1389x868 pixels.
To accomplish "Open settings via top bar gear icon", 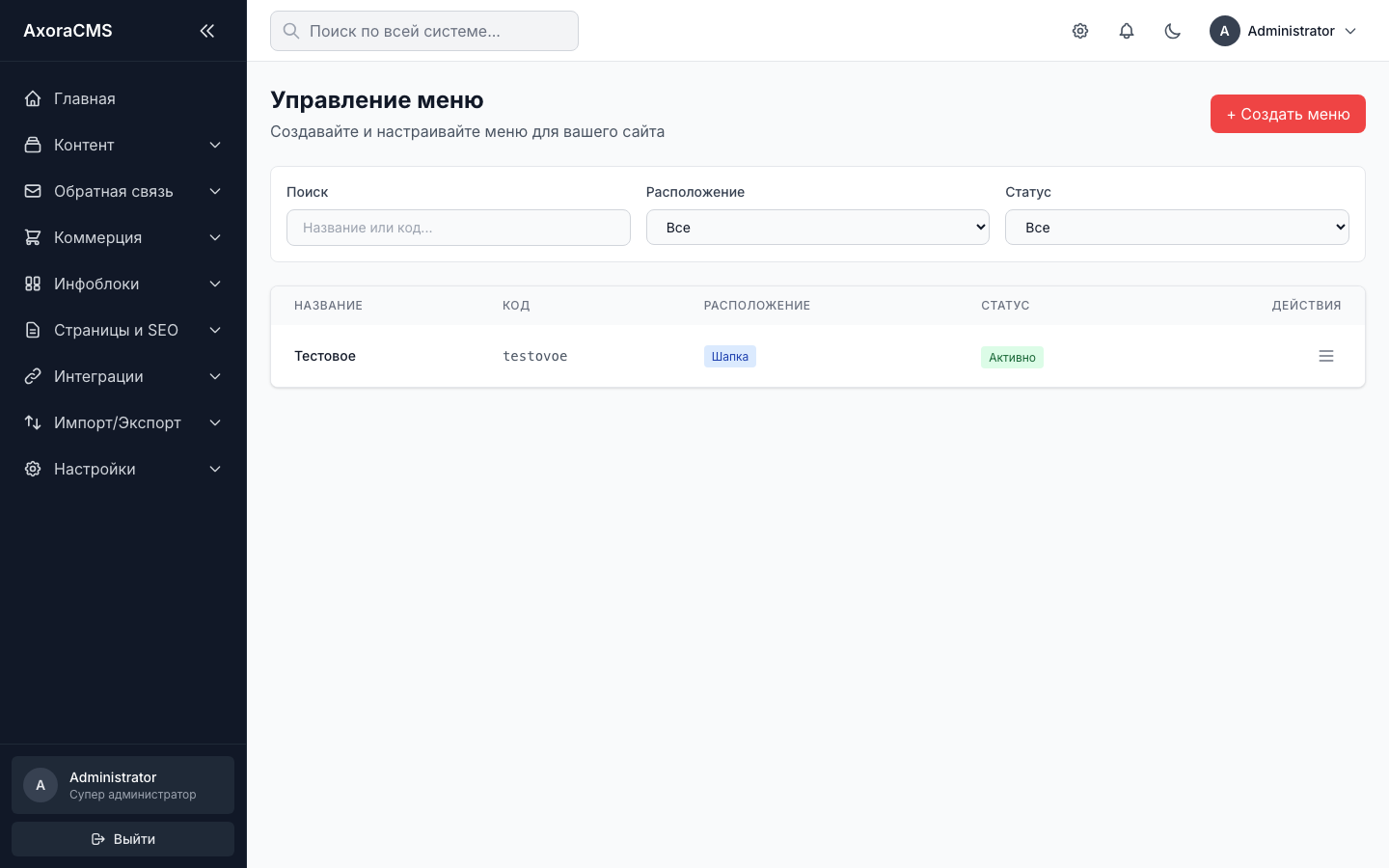I will (x=1080, y=31).
